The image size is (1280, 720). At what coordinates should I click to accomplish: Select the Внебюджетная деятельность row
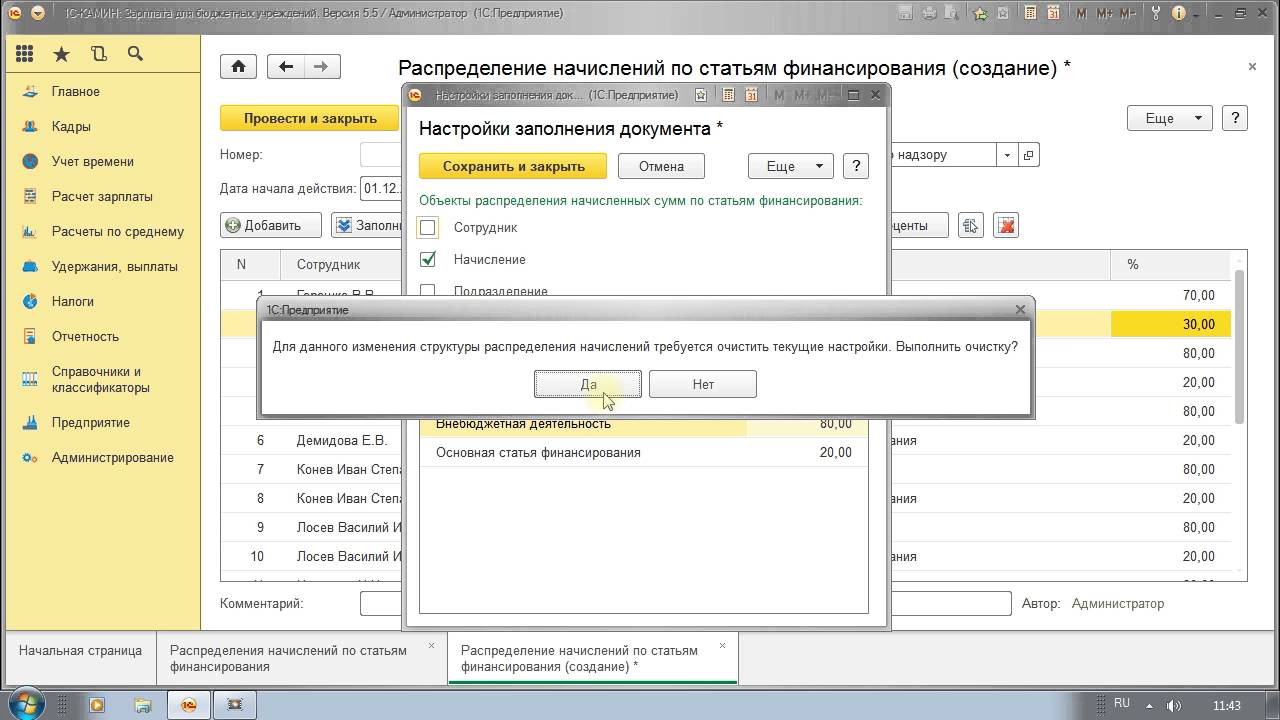[644, 423]
